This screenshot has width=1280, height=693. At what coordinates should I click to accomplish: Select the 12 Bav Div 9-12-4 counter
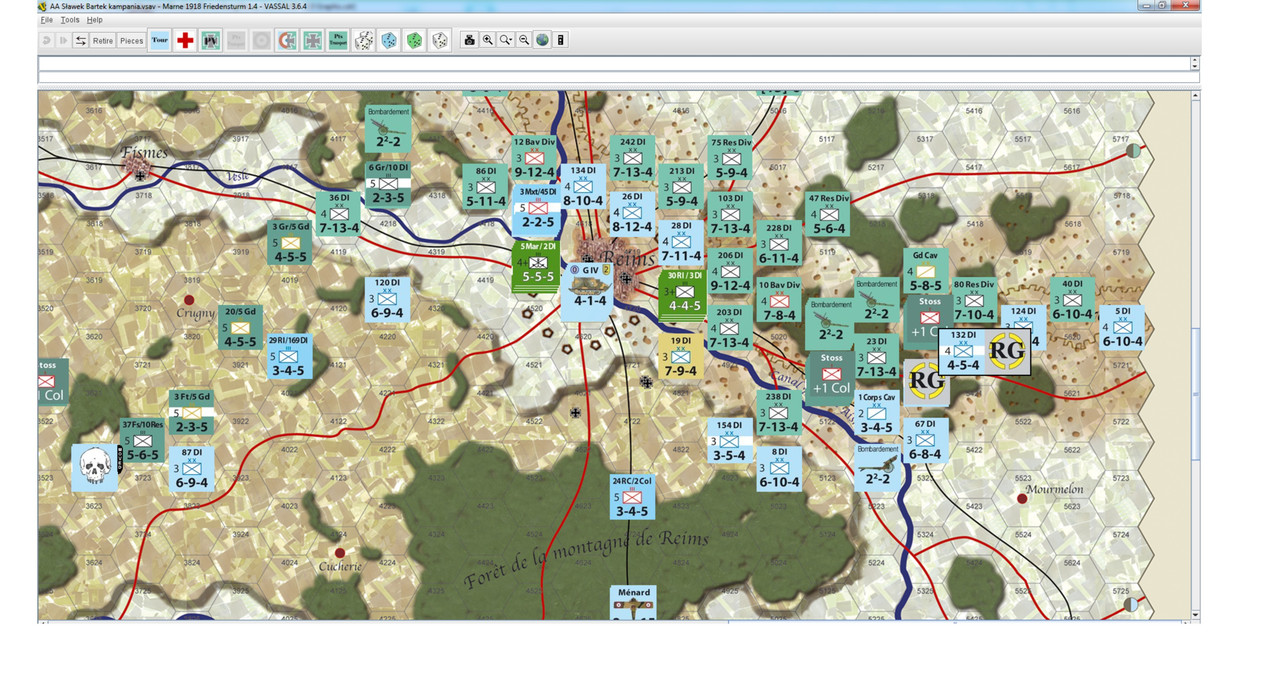pos(534,158)
